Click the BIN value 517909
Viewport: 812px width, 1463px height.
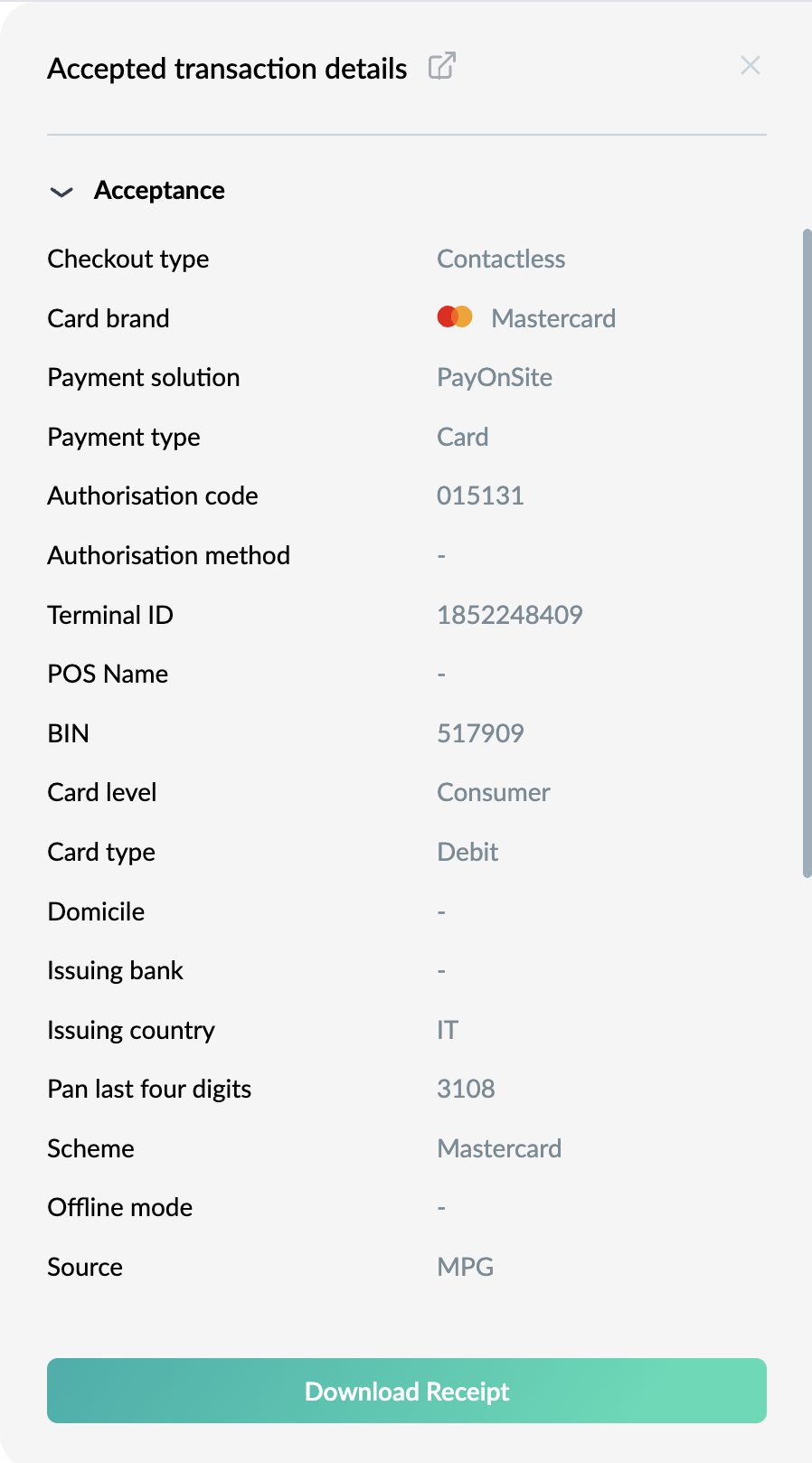point(480,733)
